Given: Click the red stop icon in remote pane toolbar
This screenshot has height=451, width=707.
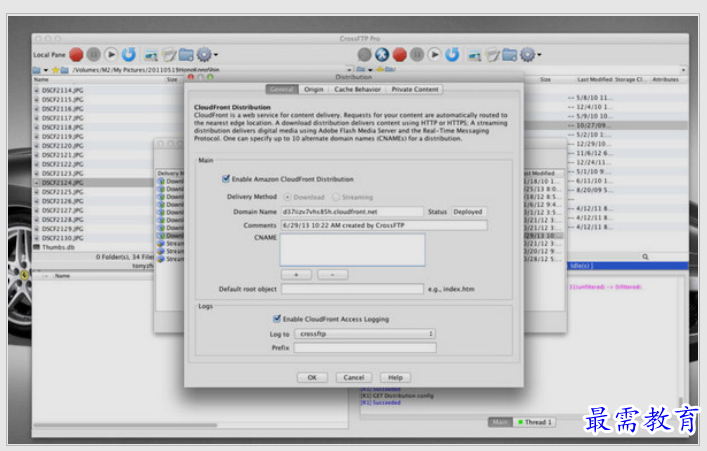Looking at the screenshot, I should (x=399, y=55).
